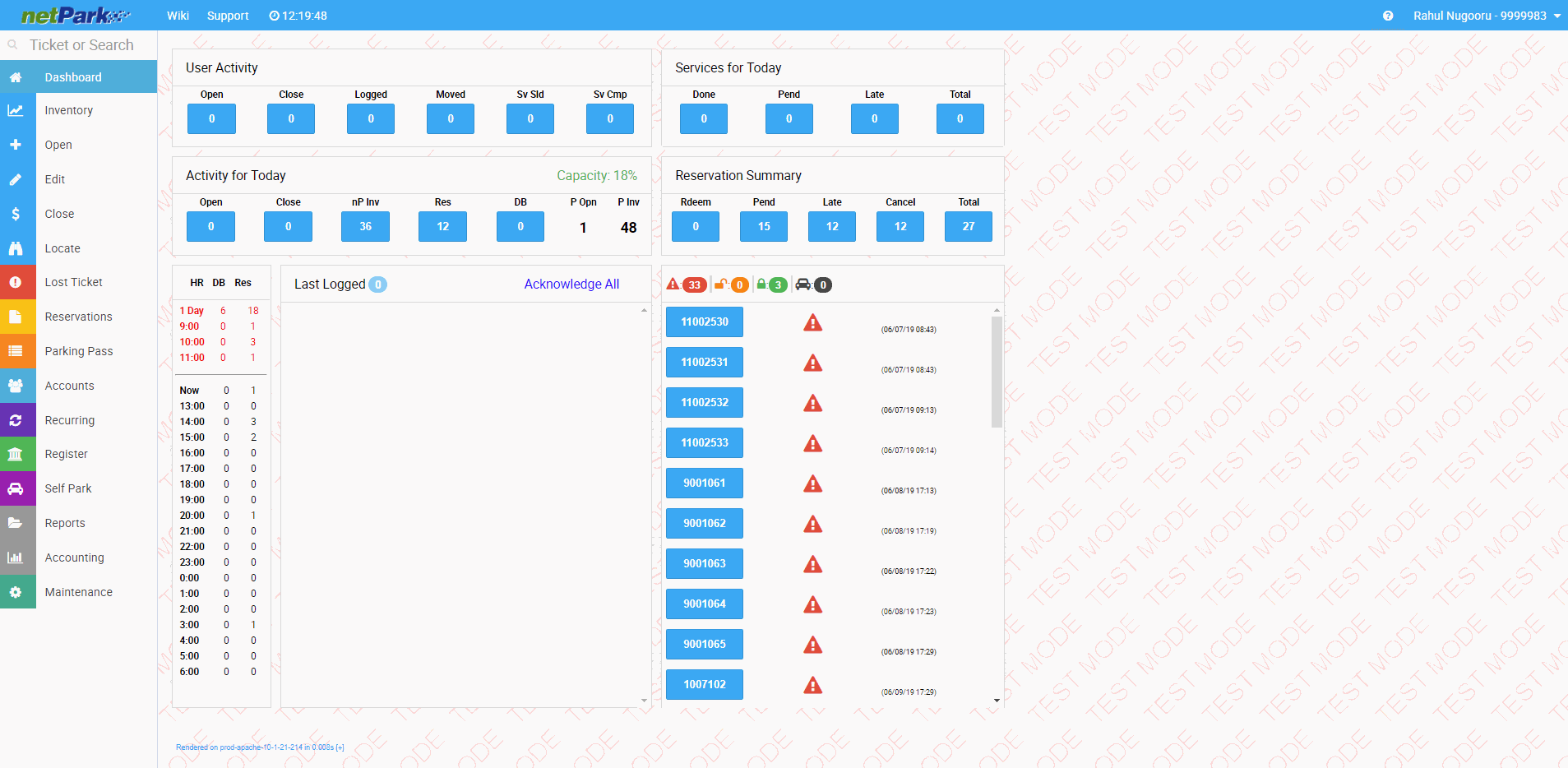Click the Capacity: 18% text
The height and width of the screenshot is (768, 1568).
597,175
